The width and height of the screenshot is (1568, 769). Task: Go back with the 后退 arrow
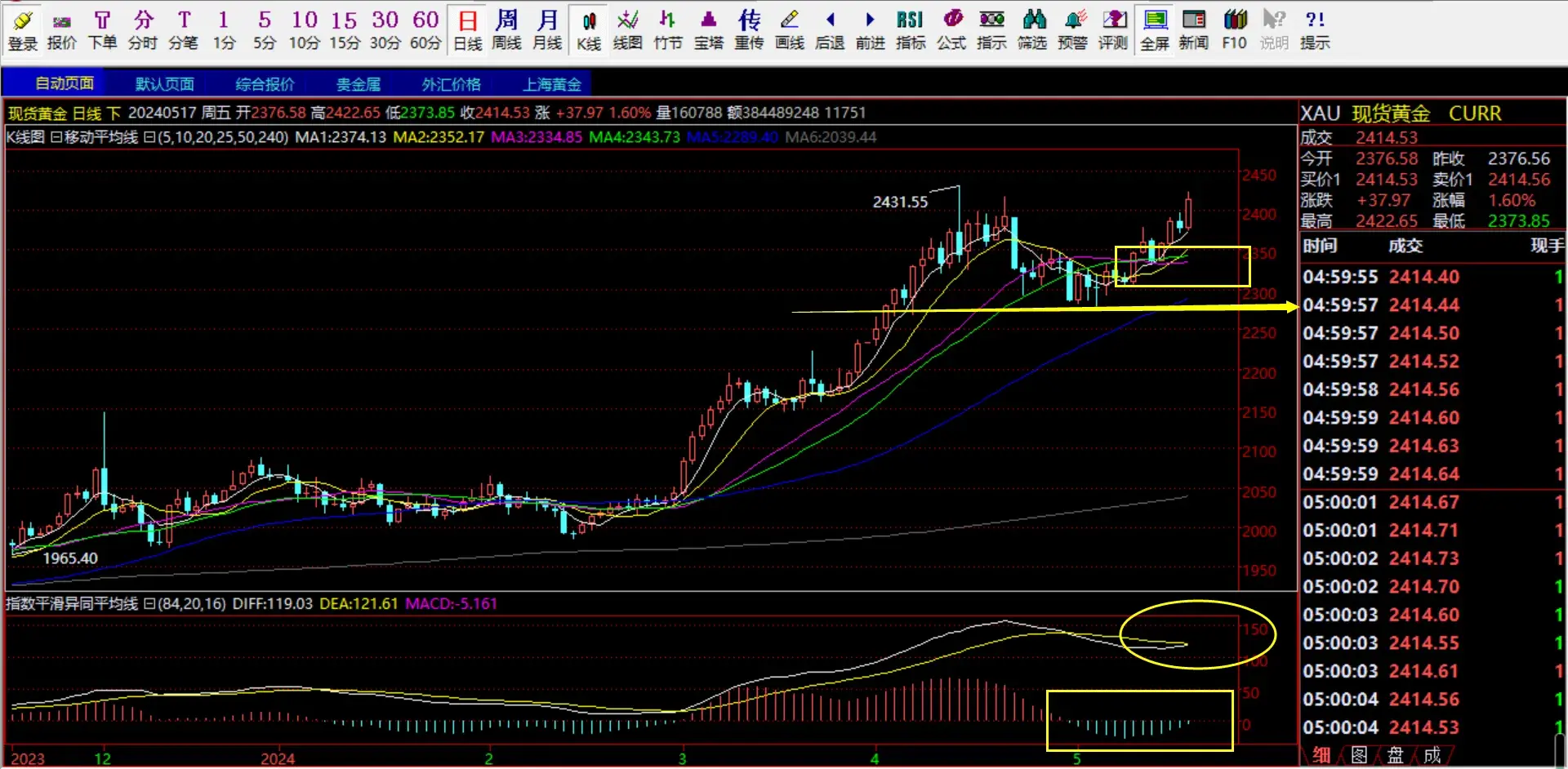tap(830, 29)
